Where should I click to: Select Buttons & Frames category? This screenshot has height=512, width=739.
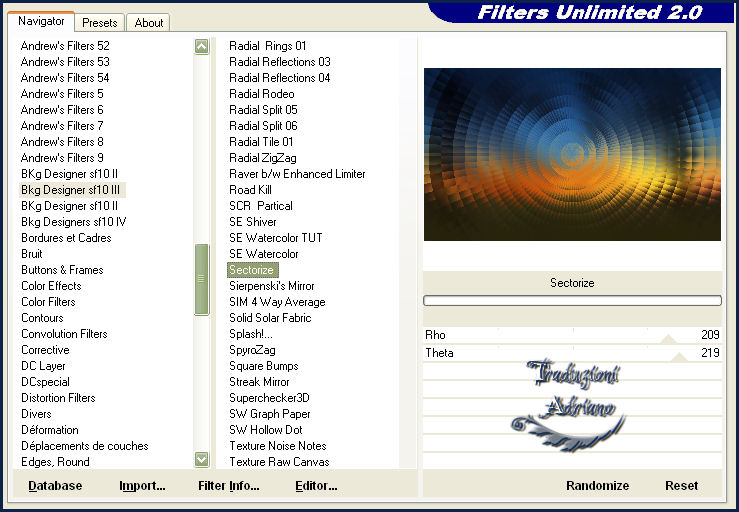pos(62,270)
